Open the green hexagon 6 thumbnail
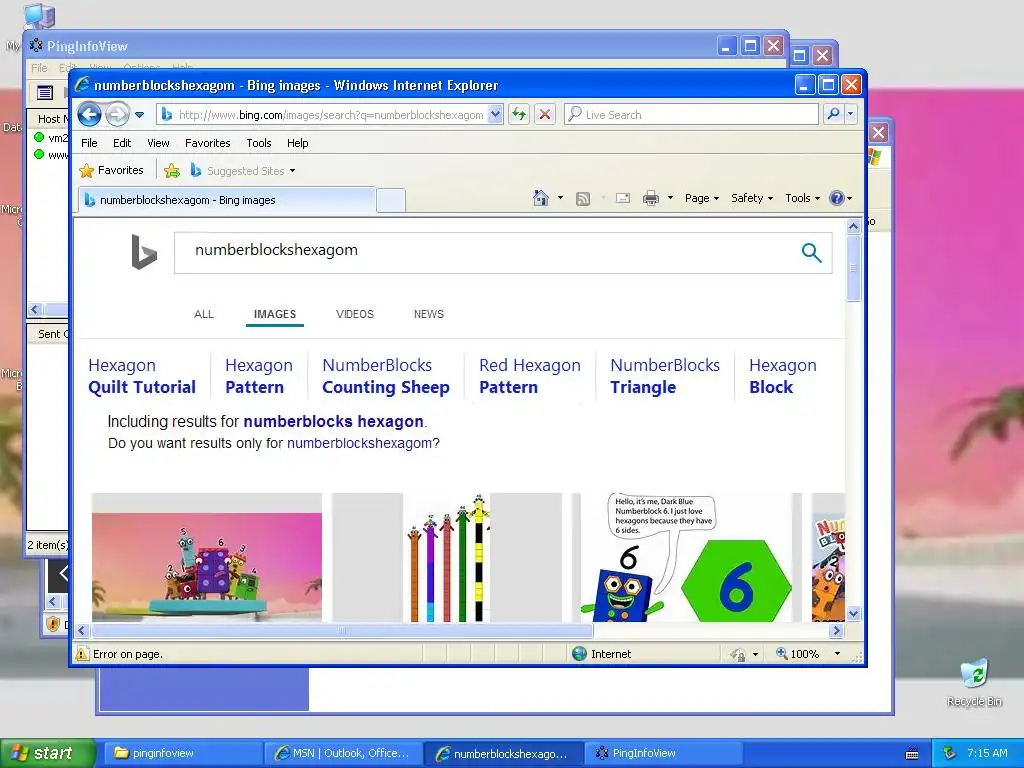The image size is (1024, 768). tap(686, 558)
